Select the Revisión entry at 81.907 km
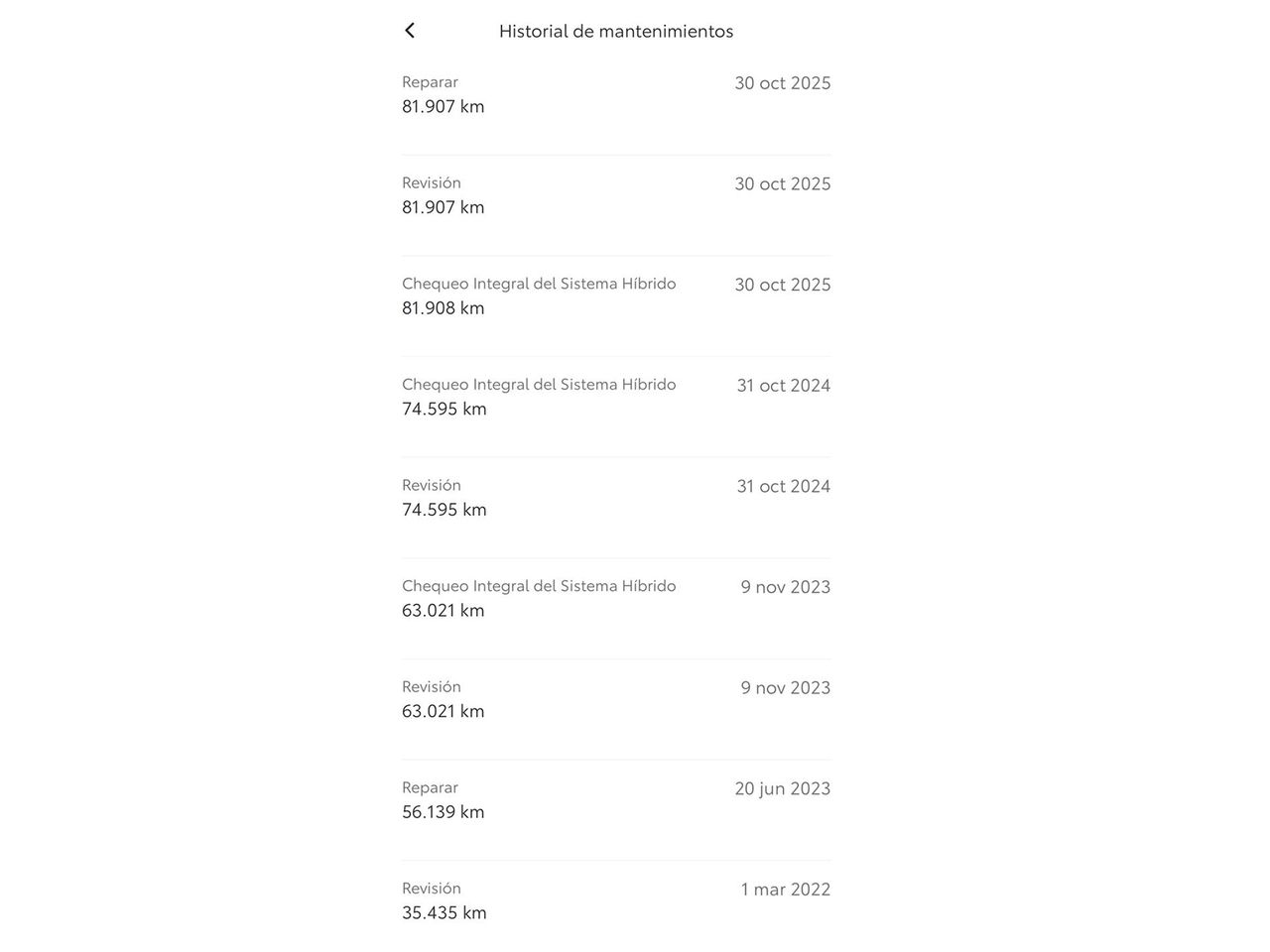Screen dimensions: 1270x952 pyautogui.click(x=615, y=195)
